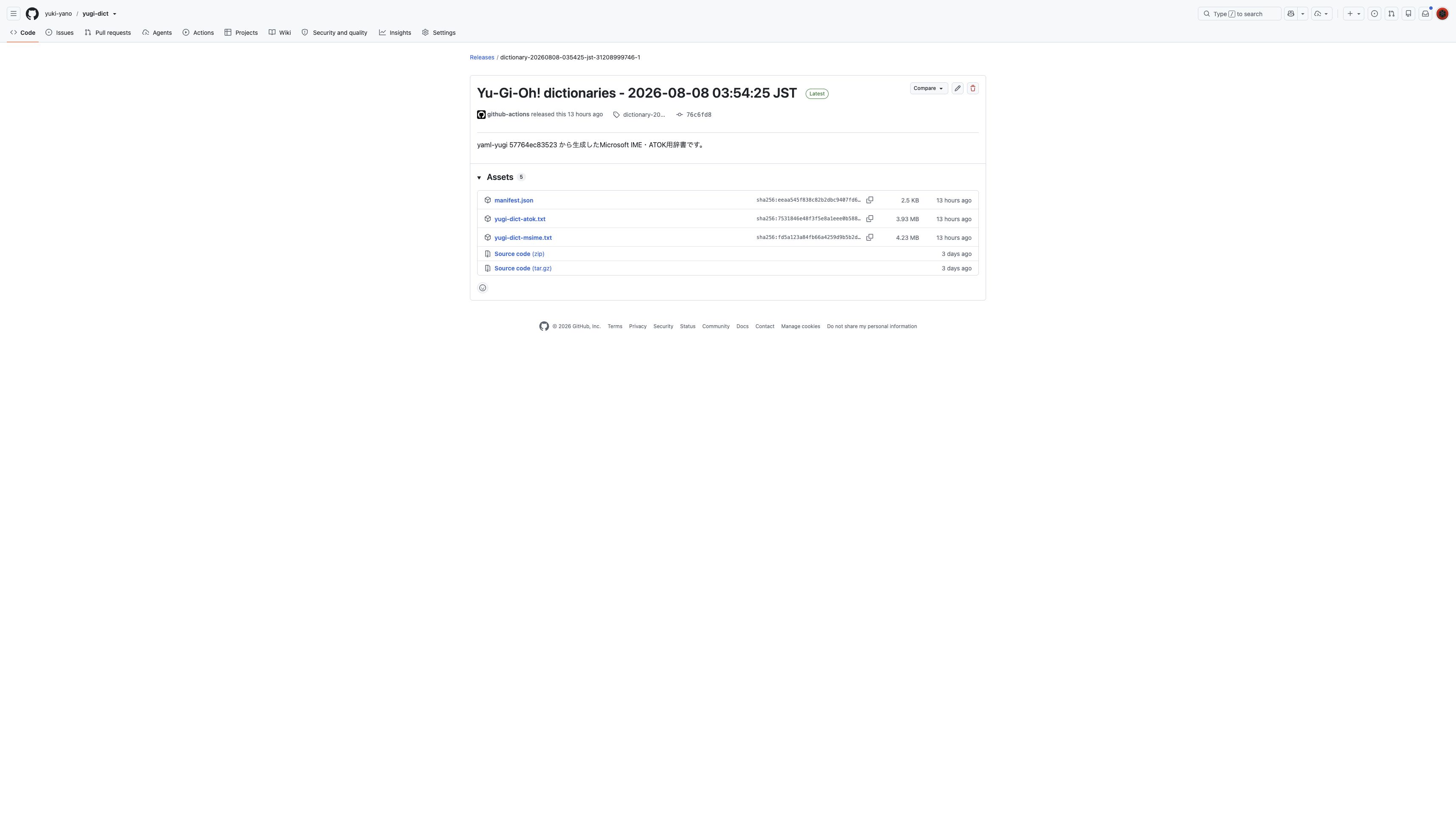1456x829 pixels.
Task: Open footer Terms link
Action: tap(615, 326)
